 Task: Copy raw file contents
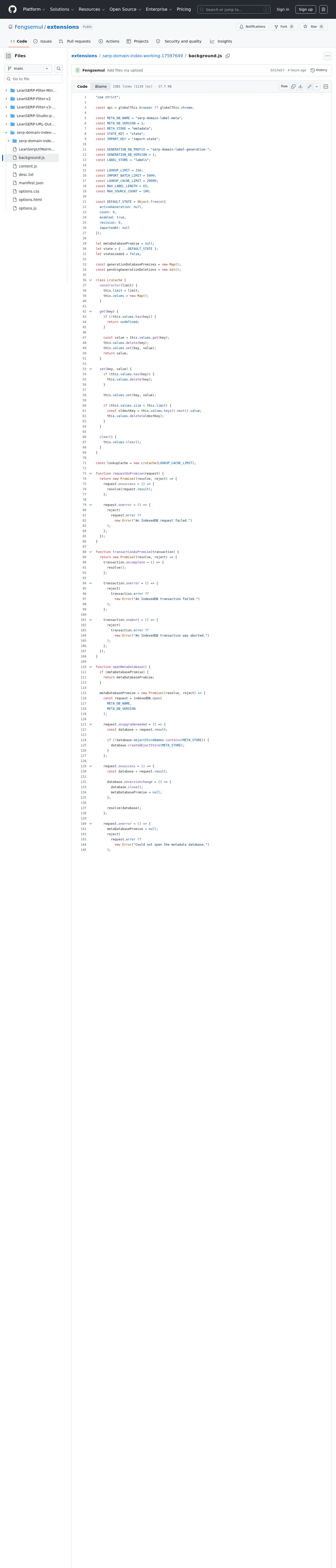tap(293, 87)
